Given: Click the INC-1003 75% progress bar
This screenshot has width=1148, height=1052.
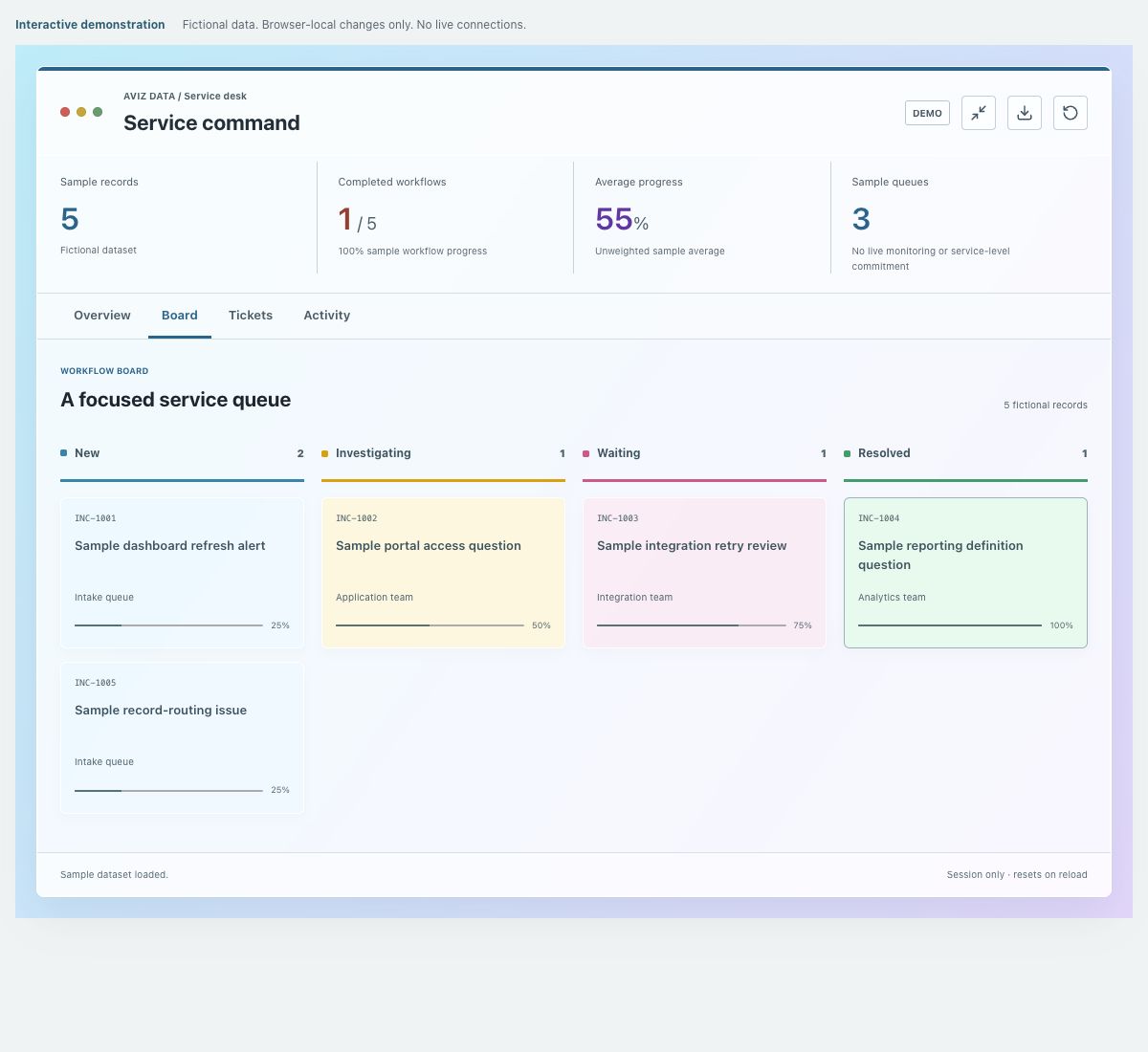Looking at the screenshot, I should (691, 625).
